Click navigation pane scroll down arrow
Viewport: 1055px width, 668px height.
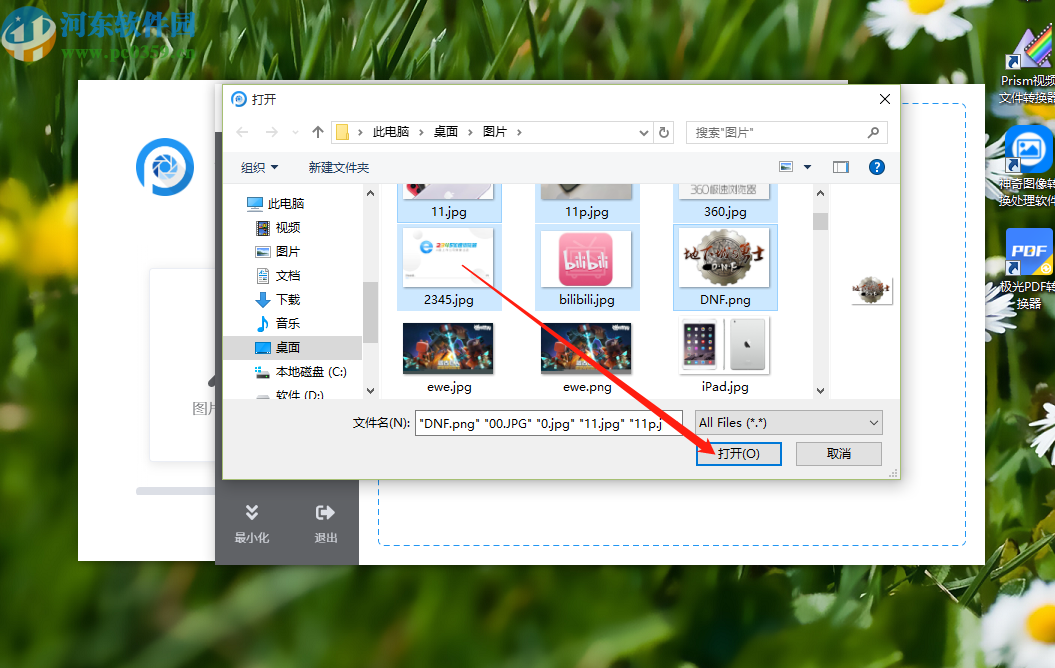(x=370, y=390)
